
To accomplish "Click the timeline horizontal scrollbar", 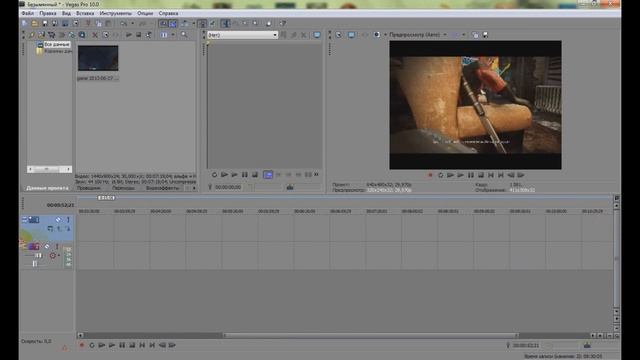I will (371, 336).
